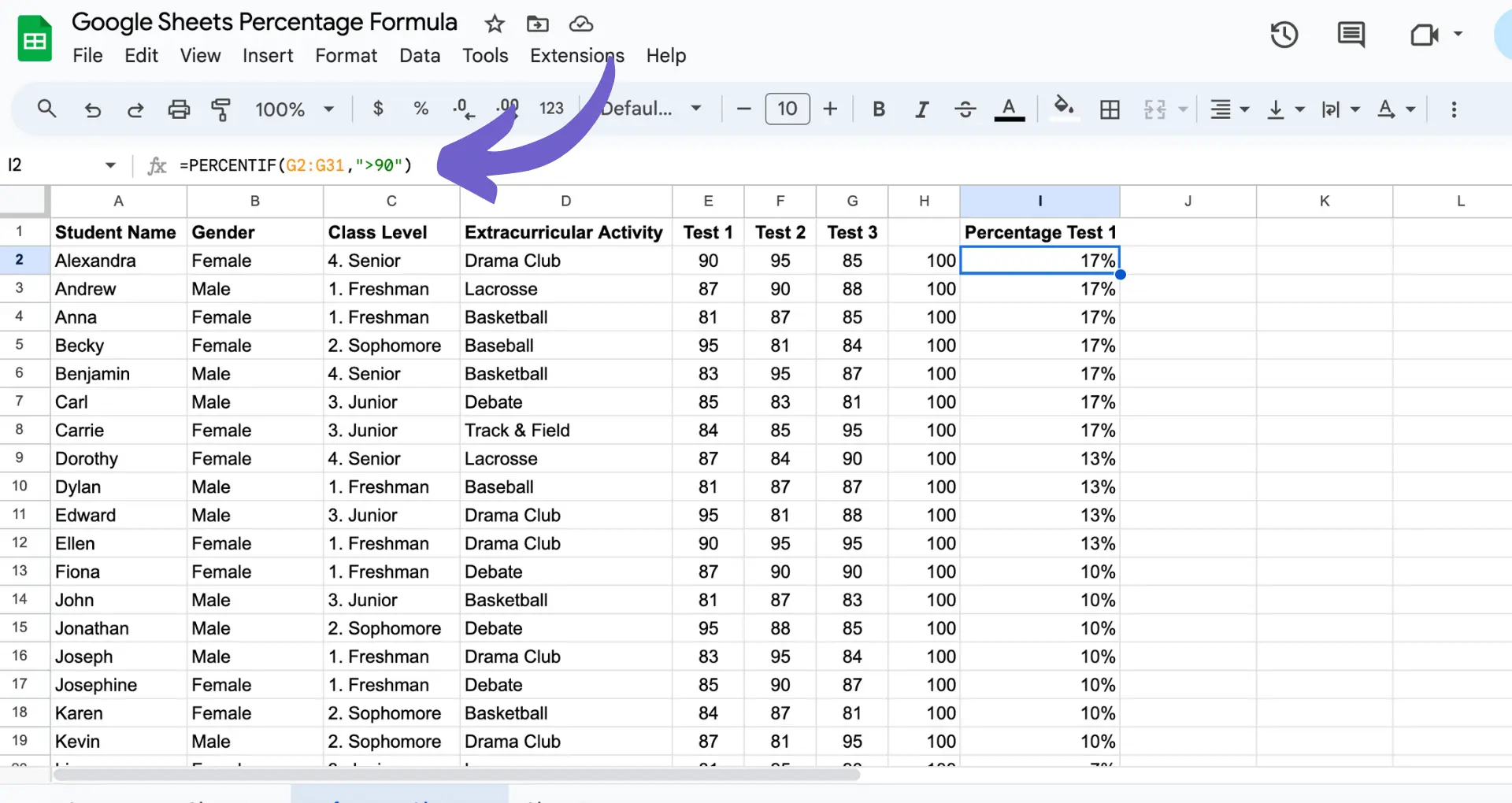
Task: Click the merge cells icon
Action: 1154,109
